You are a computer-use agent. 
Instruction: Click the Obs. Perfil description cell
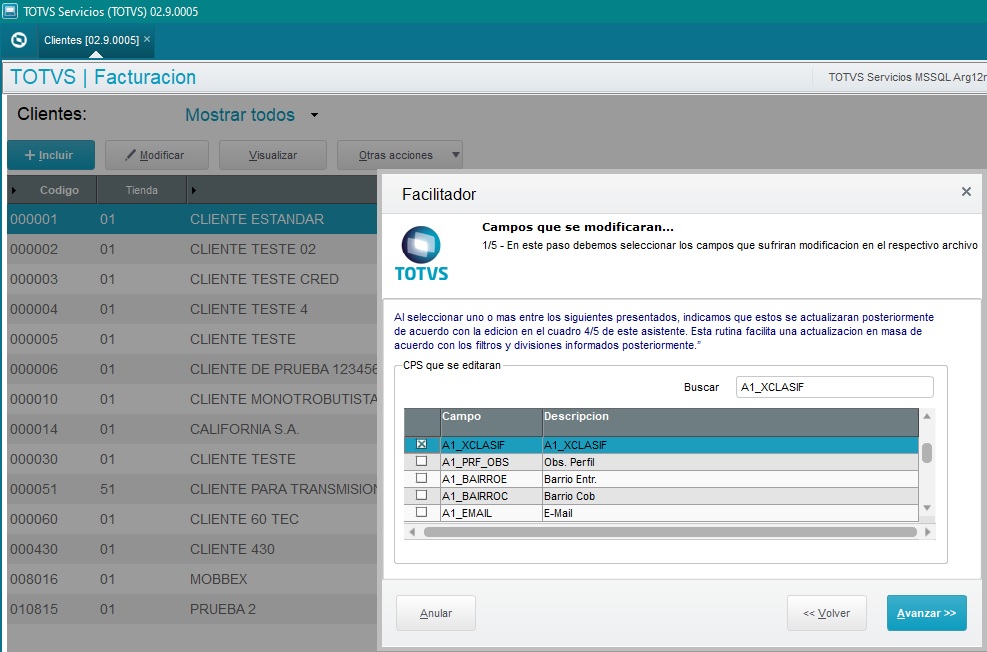[x=730, y=462]
